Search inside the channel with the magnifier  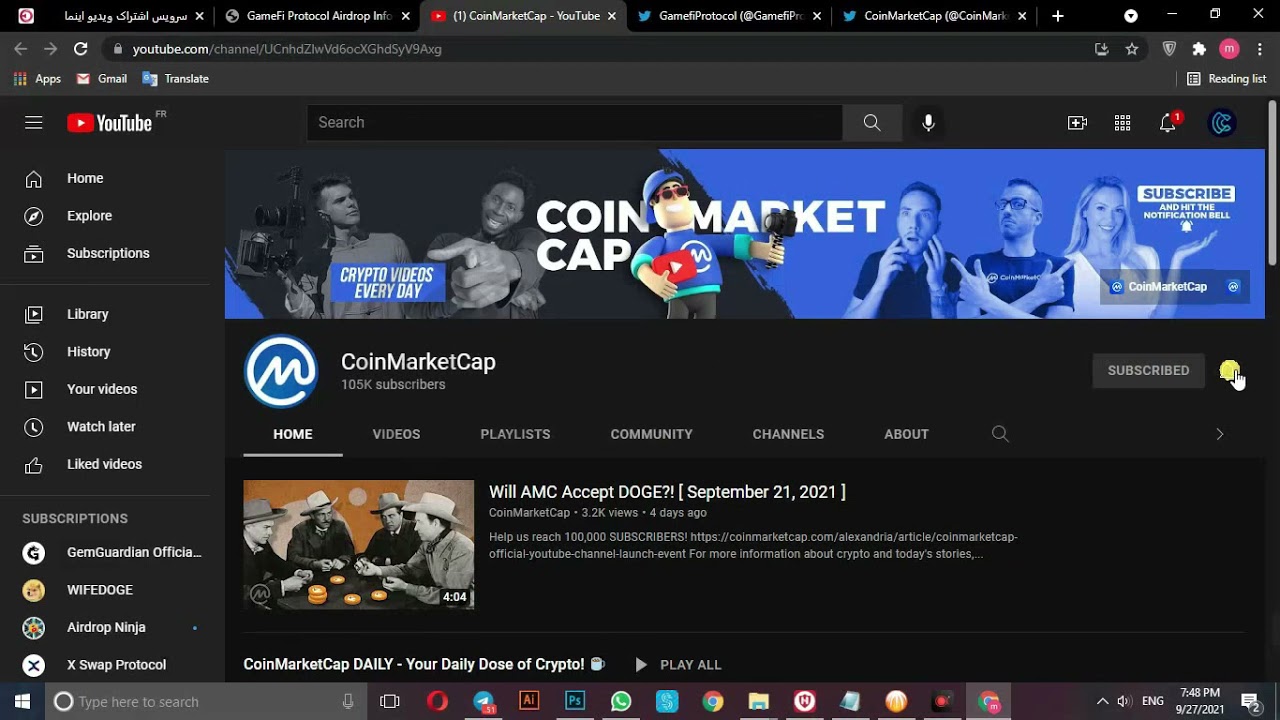(x=1000, y=434)
